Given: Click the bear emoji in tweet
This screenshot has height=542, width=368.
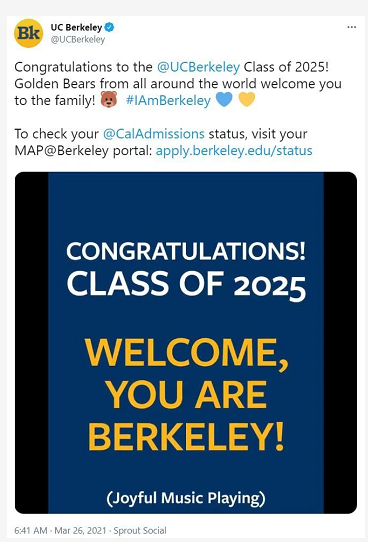Looking at the screenshot, I should [109, 100].
